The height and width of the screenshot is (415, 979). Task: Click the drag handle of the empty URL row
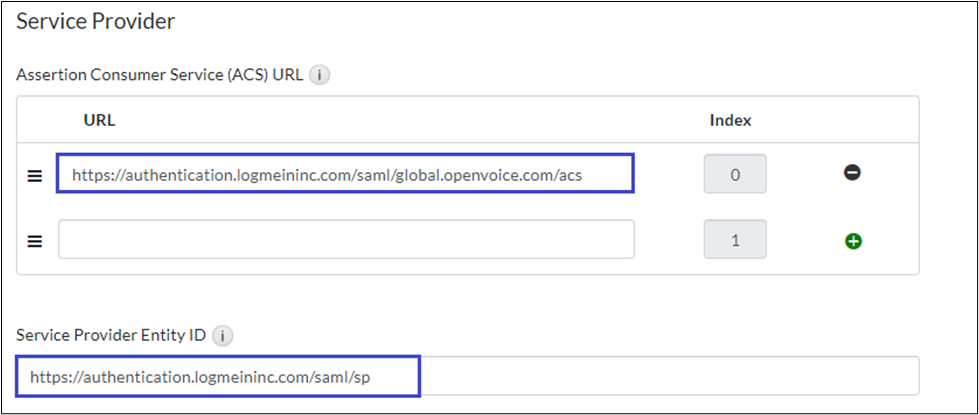tap(34, 241)
